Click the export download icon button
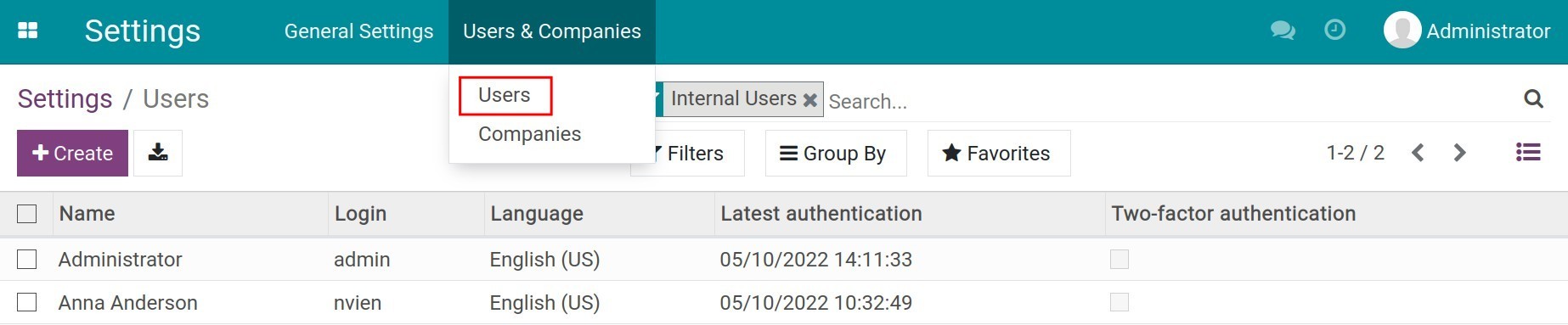1568x325 pixels. click(158, 153)
